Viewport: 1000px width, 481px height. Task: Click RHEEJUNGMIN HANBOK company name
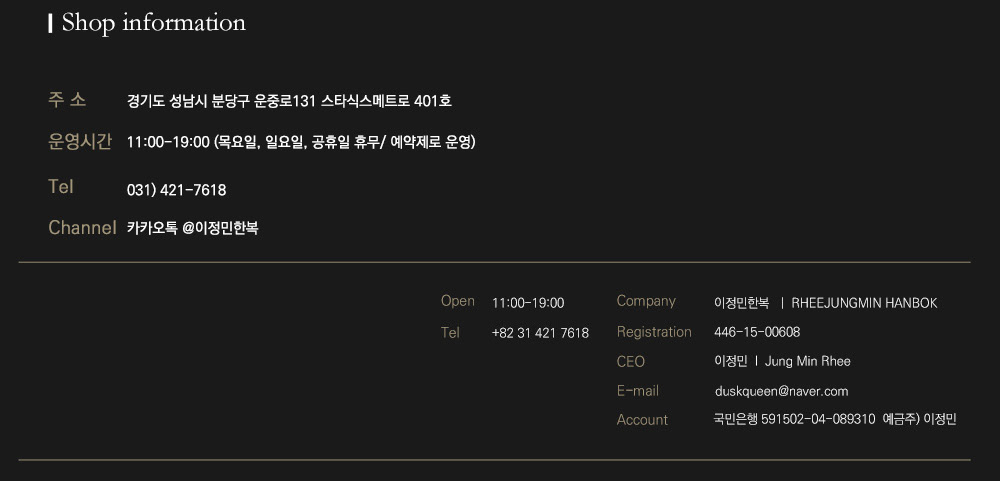(x=864, y=303)
